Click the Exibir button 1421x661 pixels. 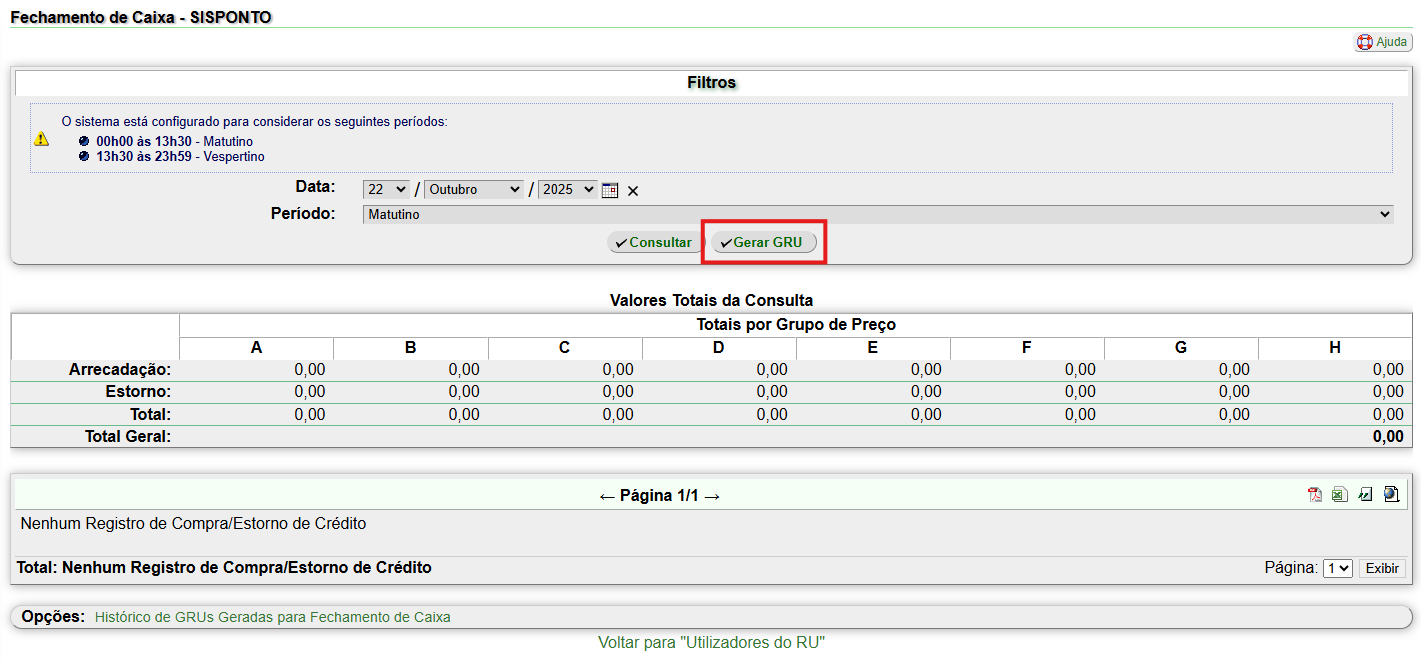[x=1382, y=568]
